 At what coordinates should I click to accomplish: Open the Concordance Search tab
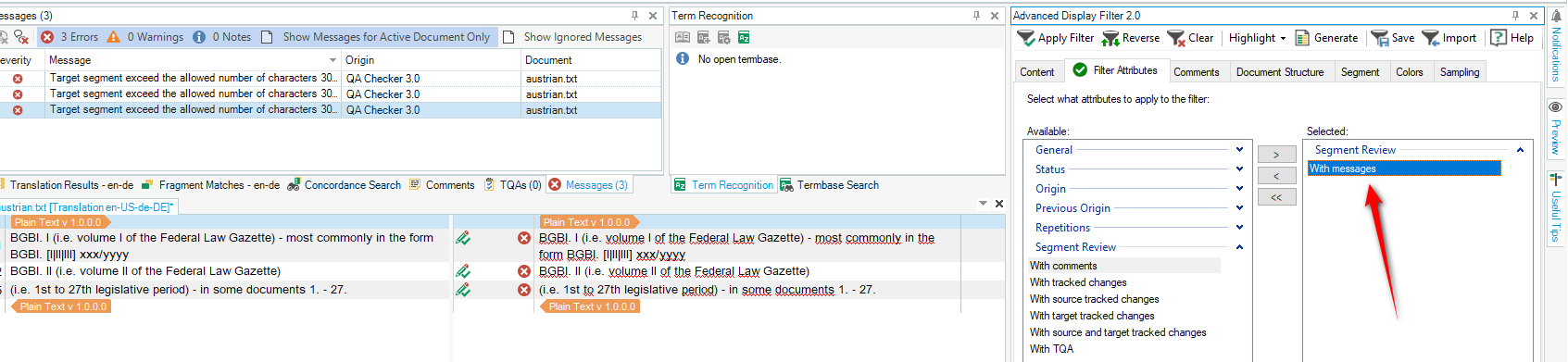(x=345, y=185)
